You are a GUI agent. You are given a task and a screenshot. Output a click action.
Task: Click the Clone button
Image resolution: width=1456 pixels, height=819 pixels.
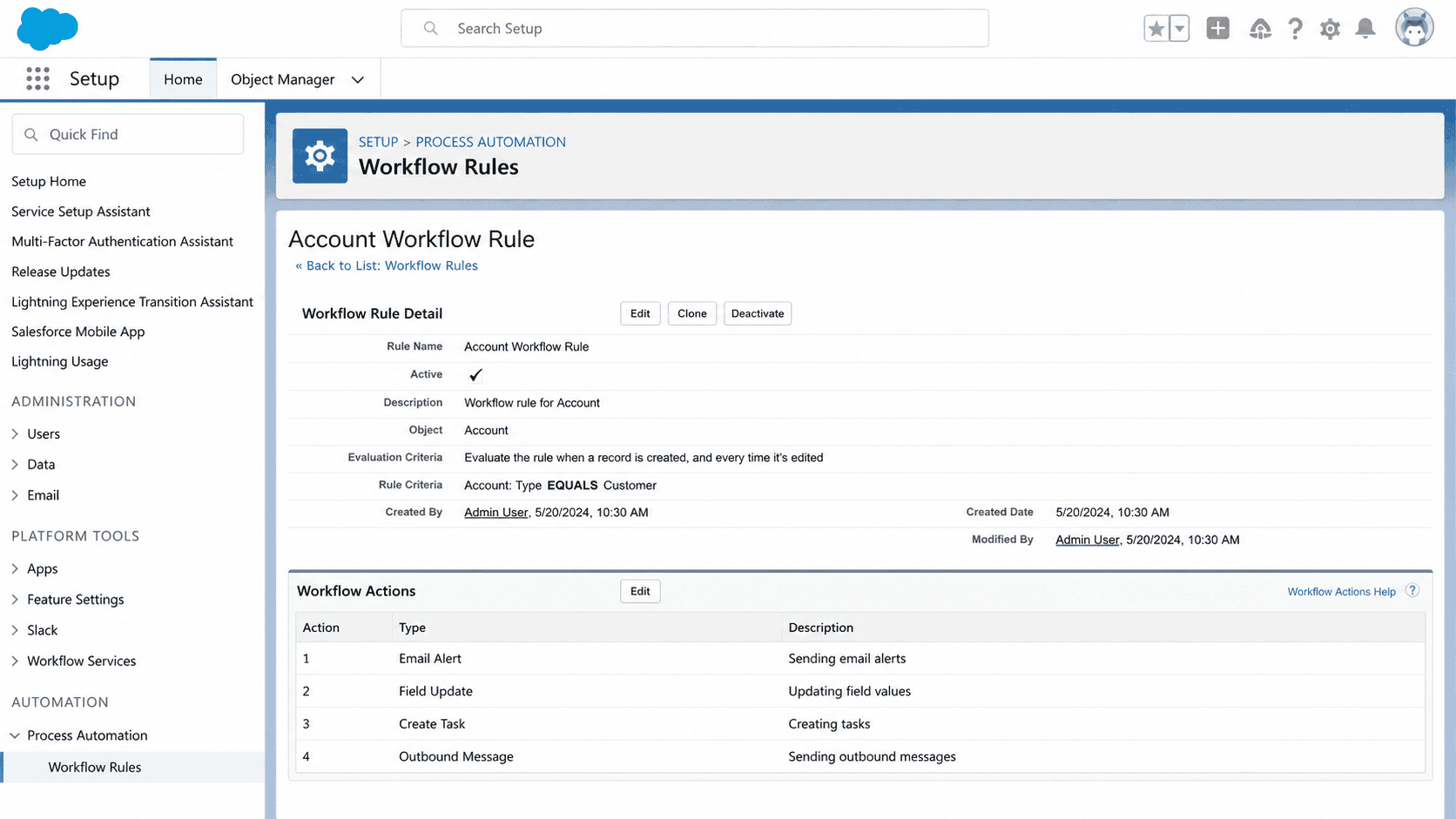(692, 313)
